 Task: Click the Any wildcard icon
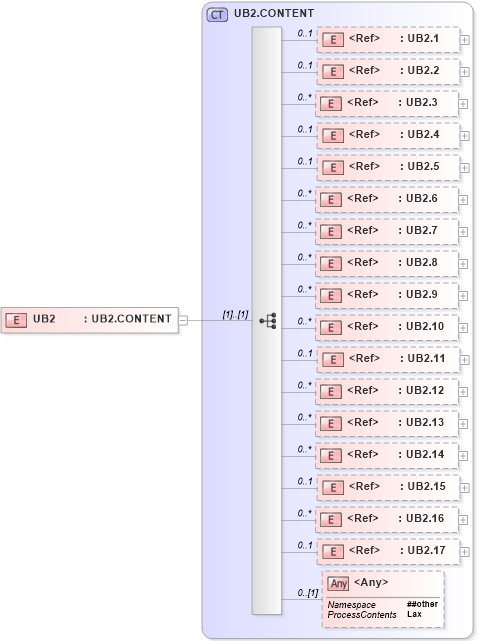pos(338,583)
